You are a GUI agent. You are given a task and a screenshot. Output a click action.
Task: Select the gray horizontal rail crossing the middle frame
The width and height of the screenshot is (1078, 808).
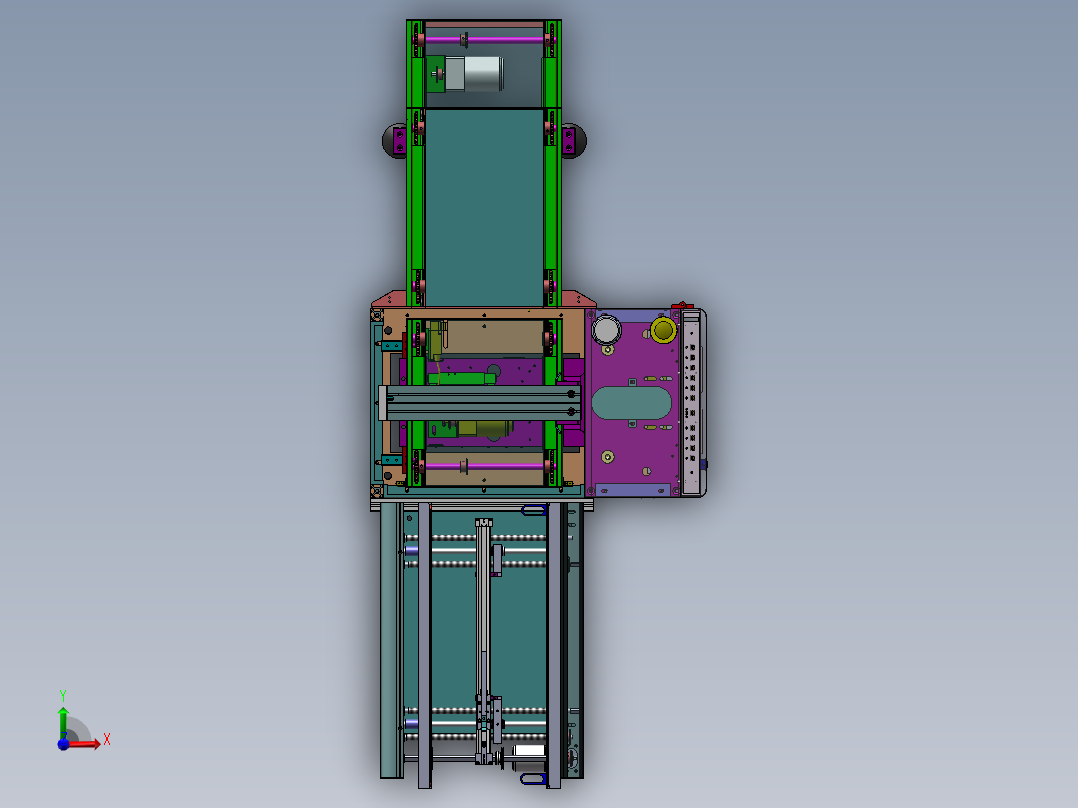click(480, 403)
